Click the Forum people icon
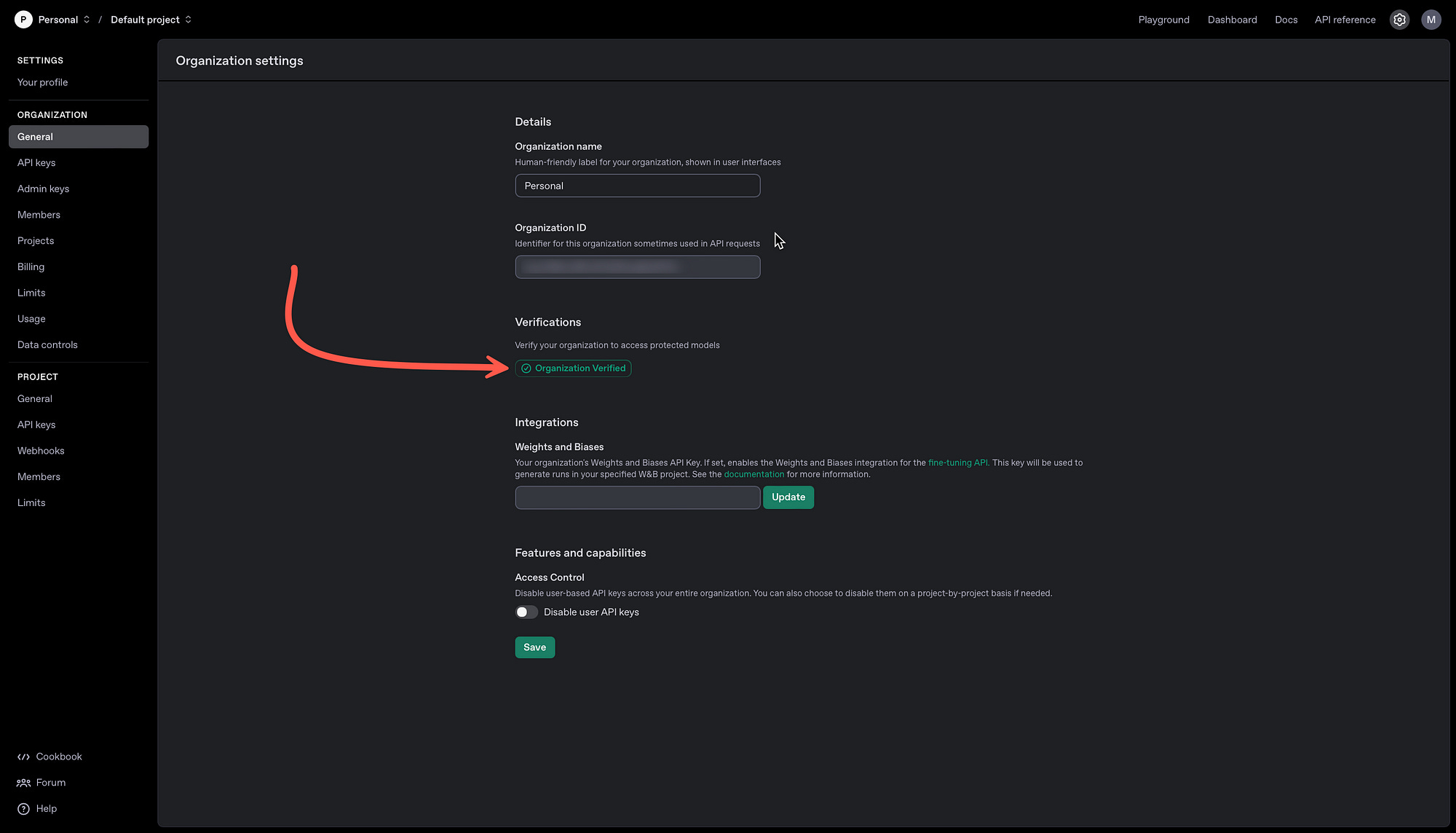 [x=23, y=783]
